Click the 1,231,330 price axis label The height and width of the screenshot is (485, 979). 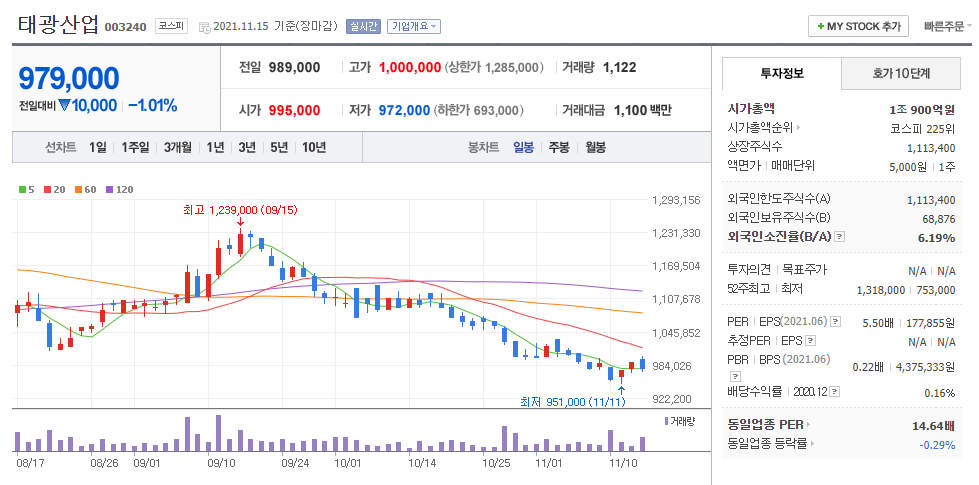676,233
